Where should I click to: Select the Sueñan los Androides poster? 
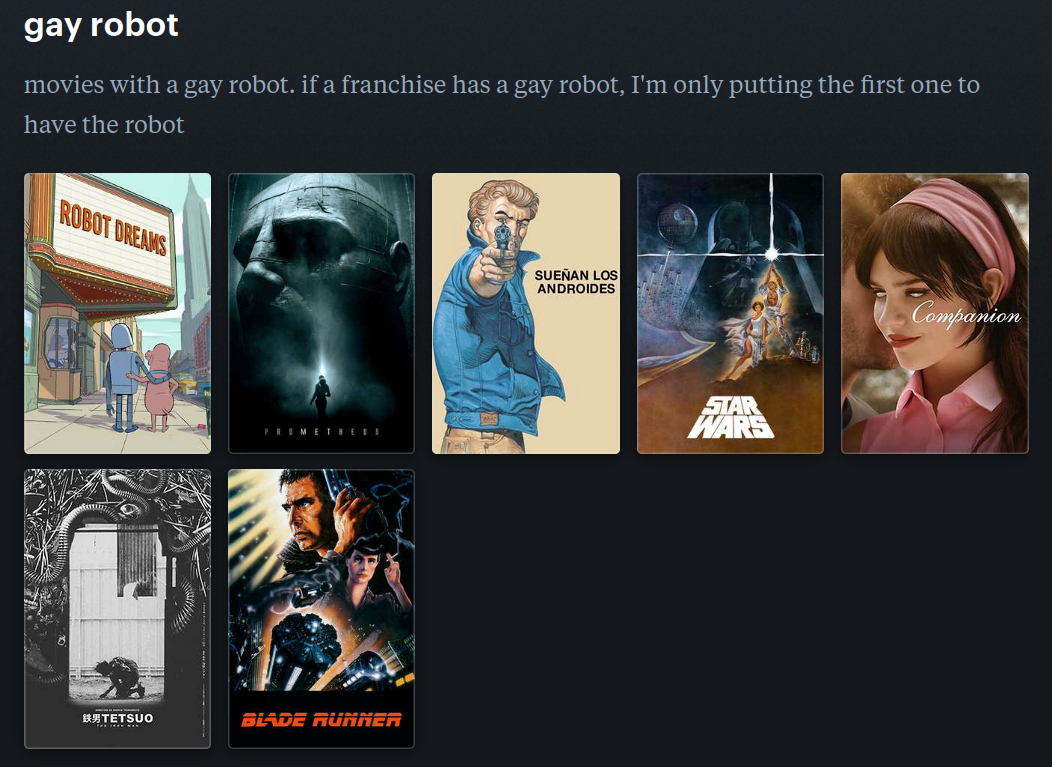(526, 313)
